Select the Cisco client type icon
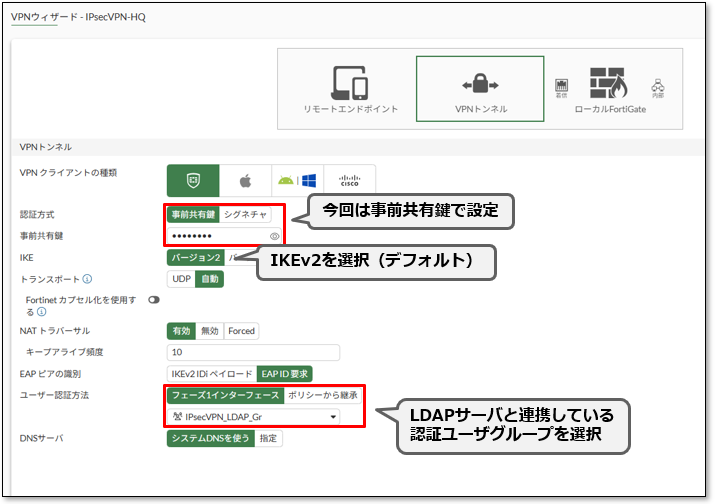Image resolution: width=718 pixels, height=504 pixels. pos(349,182)
